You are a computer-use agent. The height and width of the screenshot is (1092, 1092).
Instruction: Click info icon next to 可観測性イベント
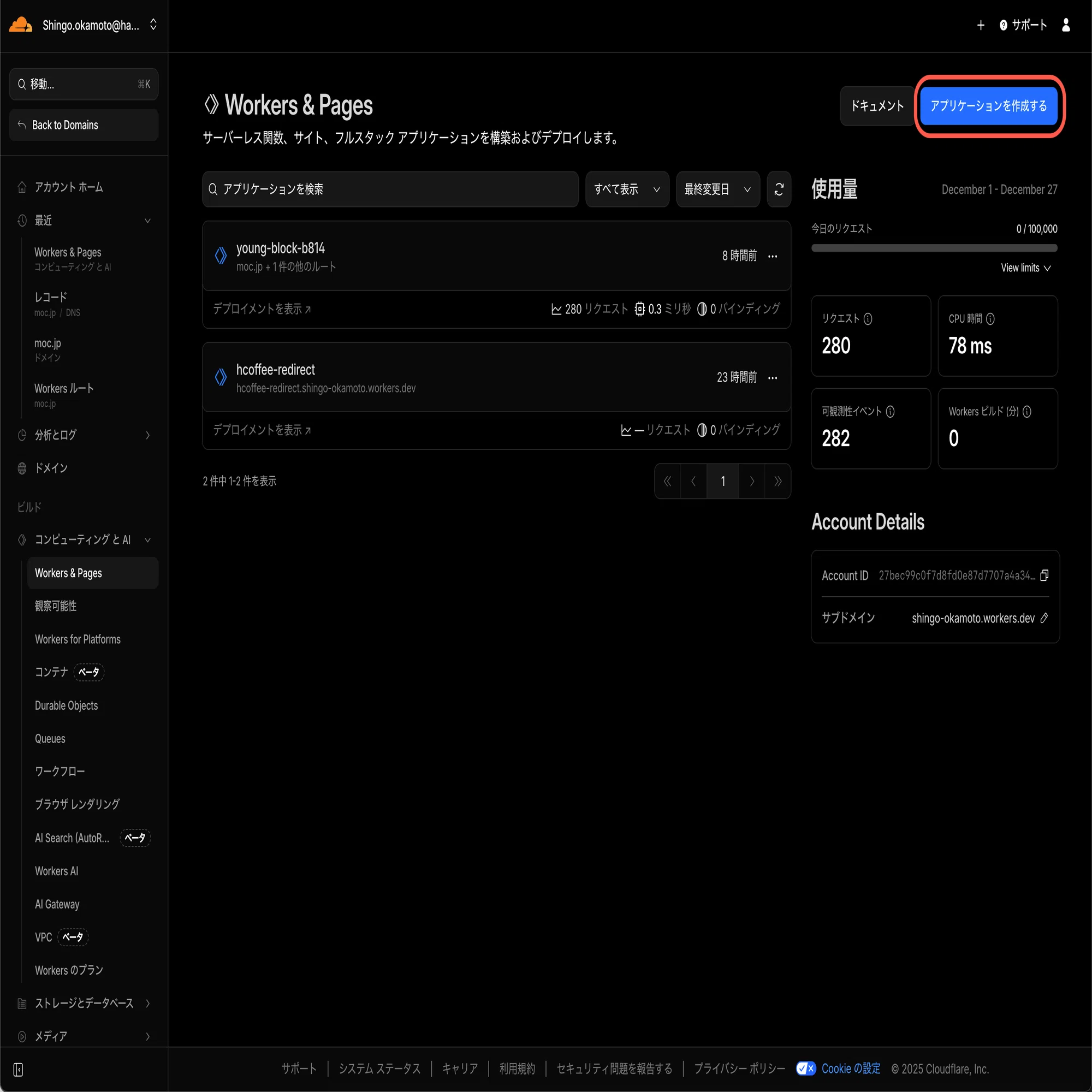[x=889, y=412]
